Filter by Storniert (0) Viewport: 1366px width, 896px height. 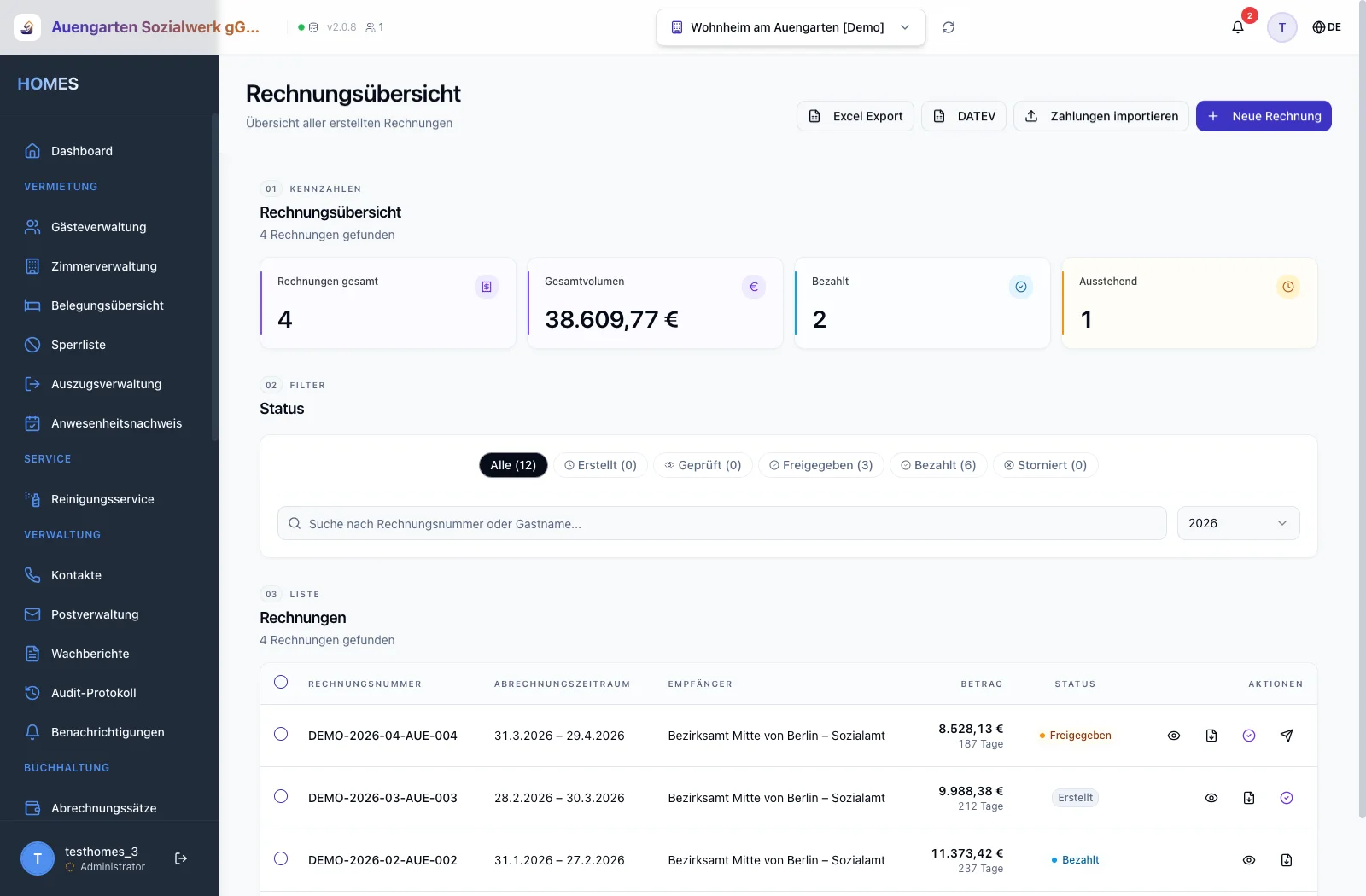tap(1046, 465)
